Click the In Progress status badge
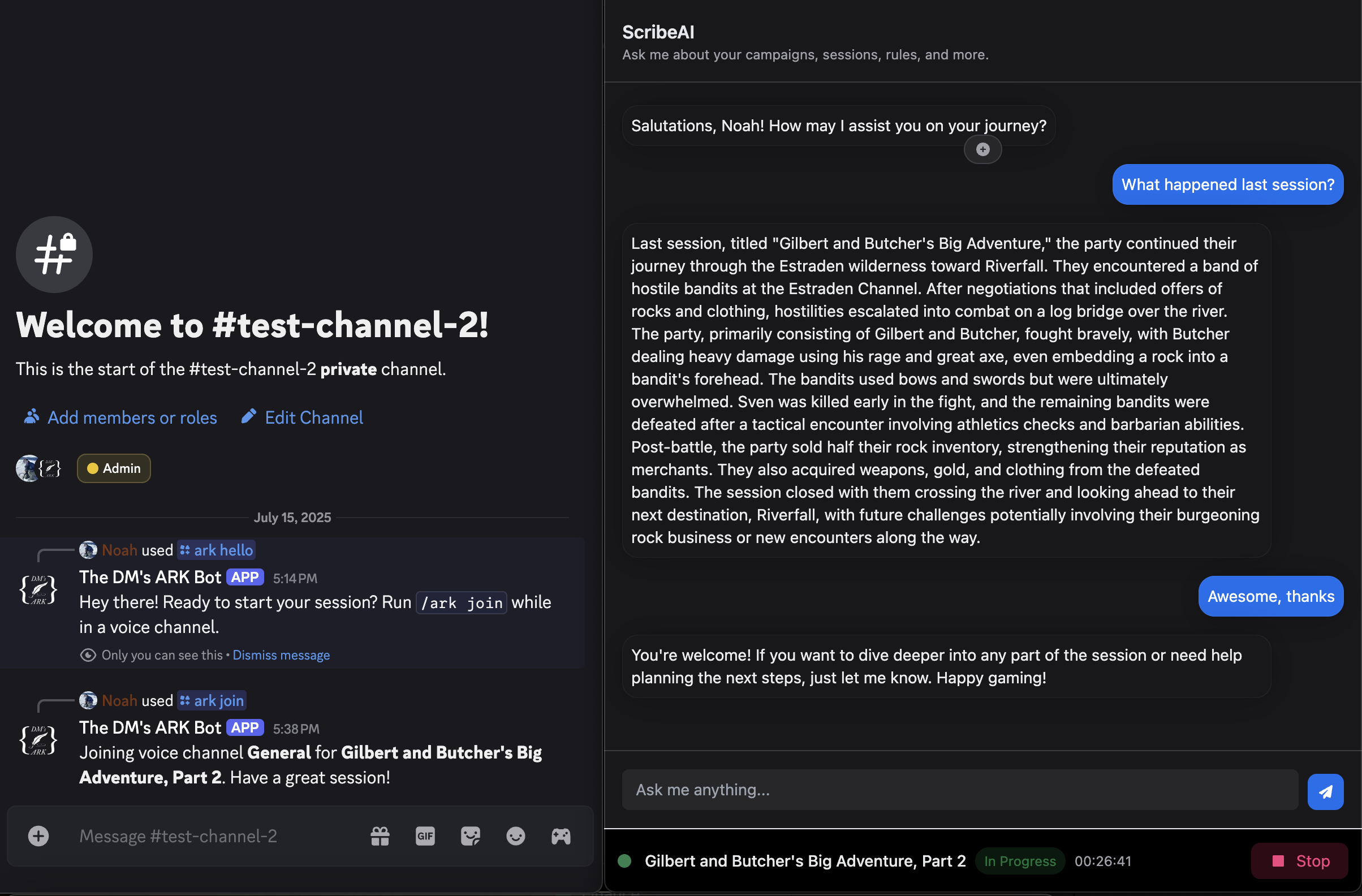The height and width of the screenshot is (896, 1362). tap(1019, 861)
